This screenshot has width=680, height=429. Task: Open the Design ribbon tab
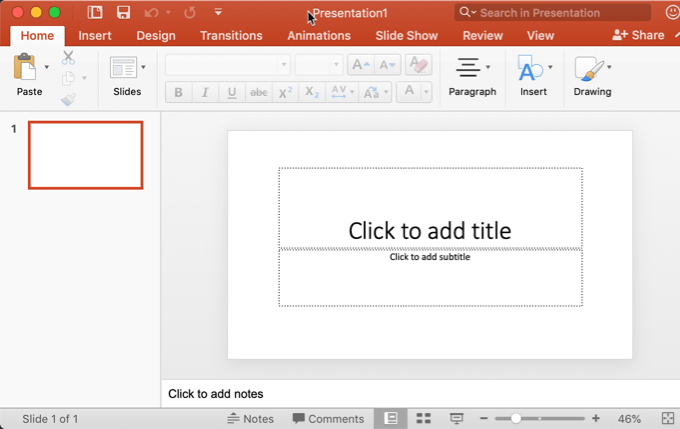[x=155, y=35]
